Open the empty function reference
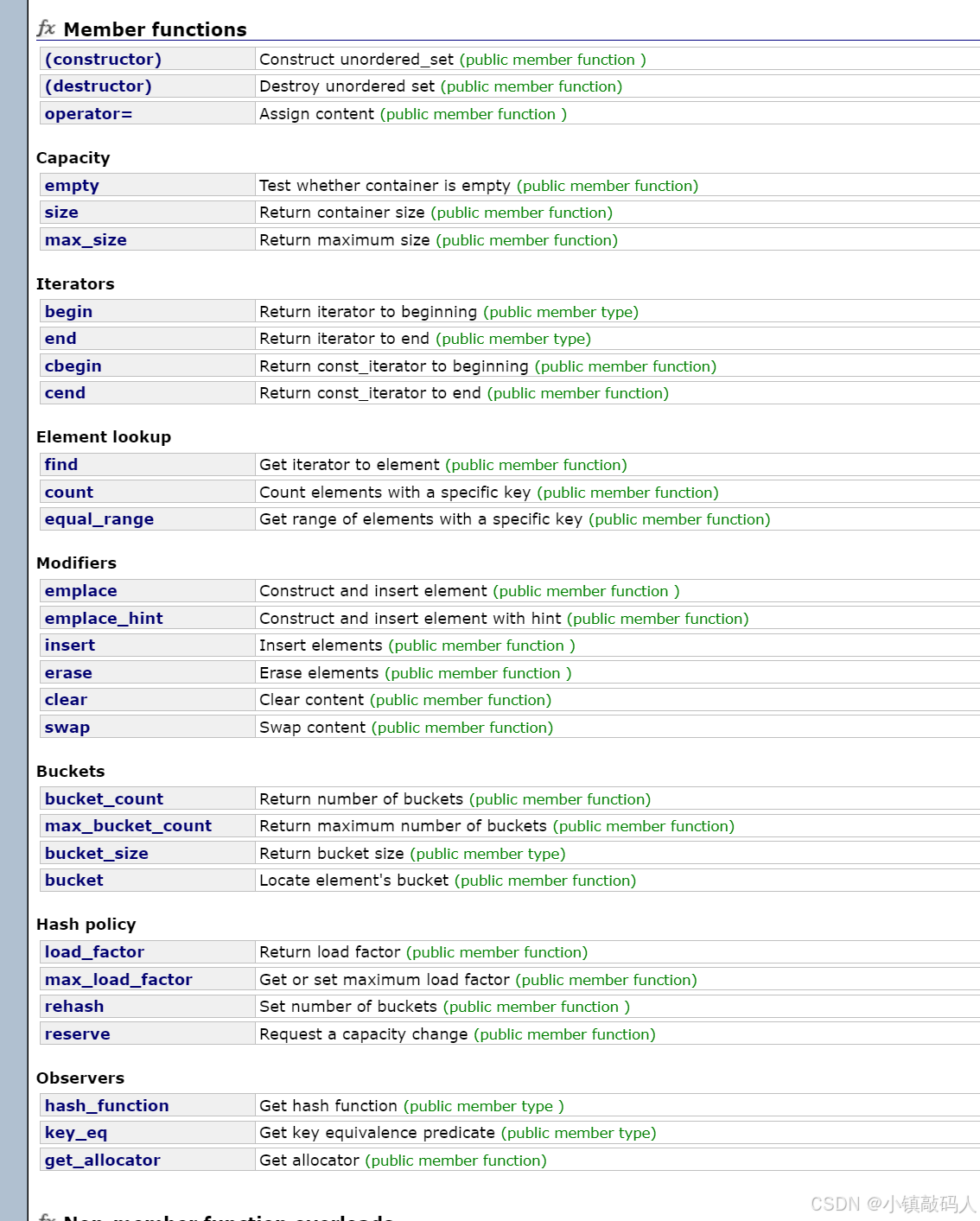Screen dimensions: 980x1221 click(x=72, y=186)
